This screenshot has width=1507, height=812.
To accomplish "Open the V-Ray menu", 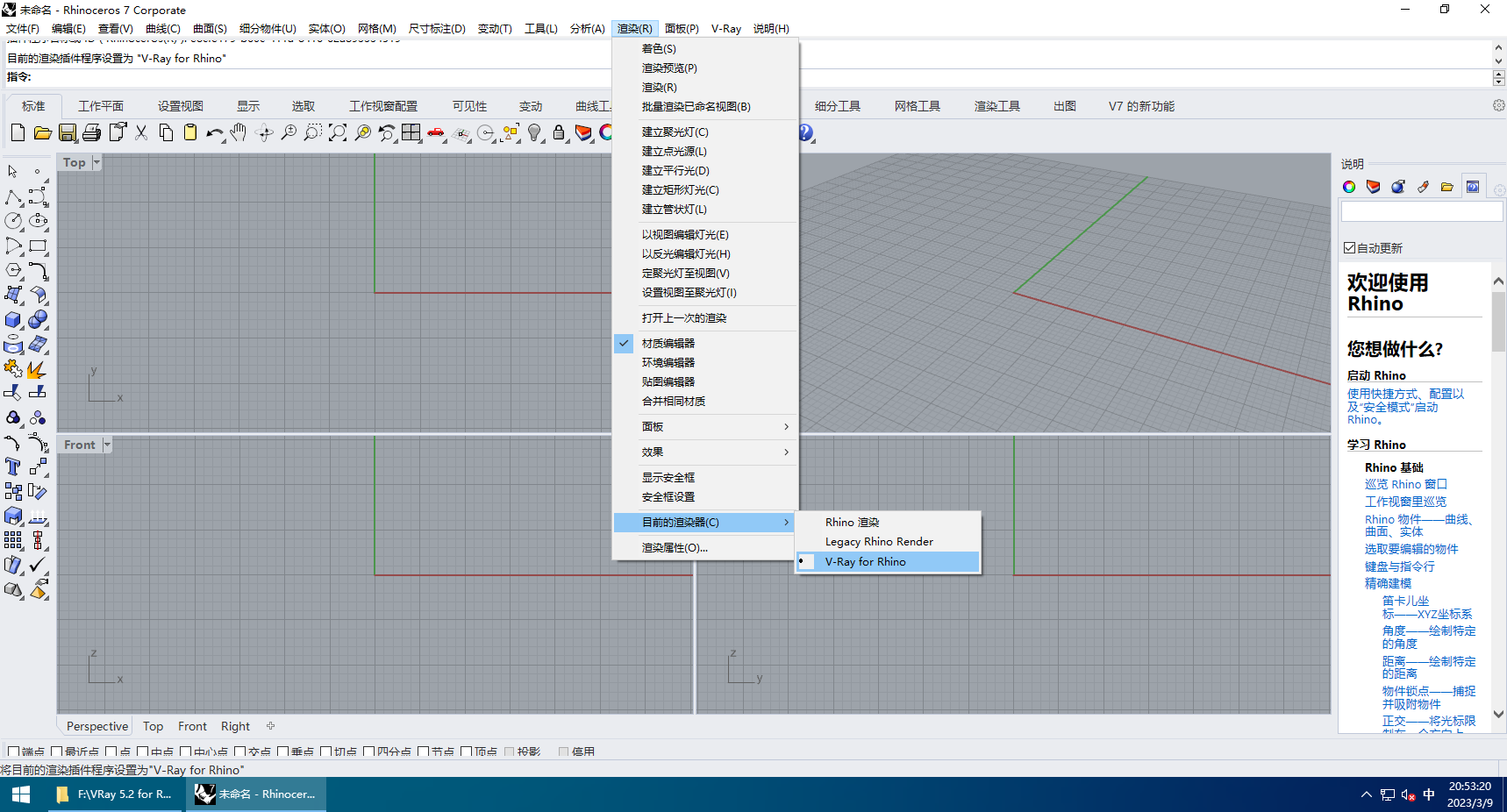I will 726,28.
